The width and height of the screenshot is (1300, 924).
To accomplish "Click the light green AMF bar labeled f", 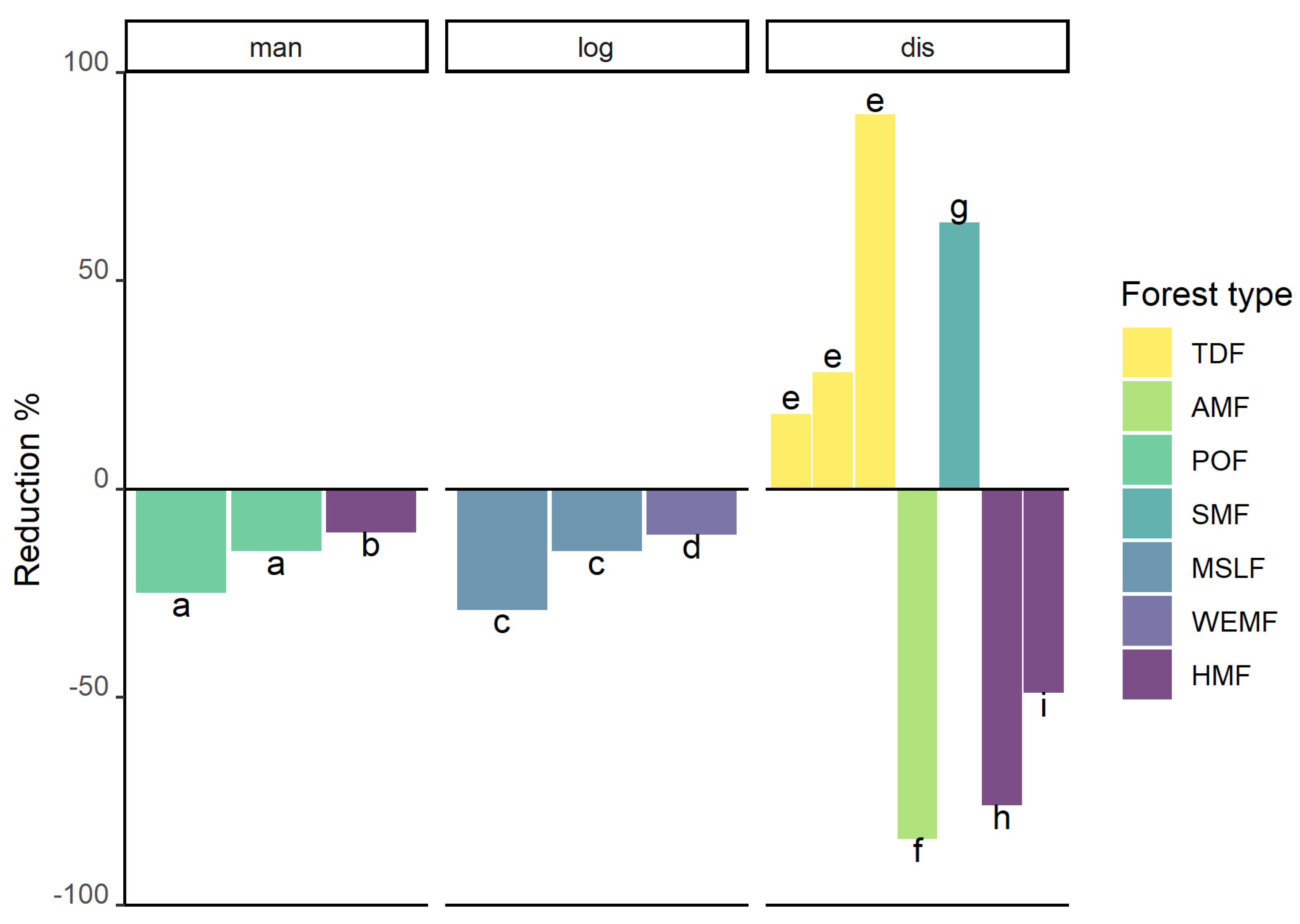I will [917, 663].
